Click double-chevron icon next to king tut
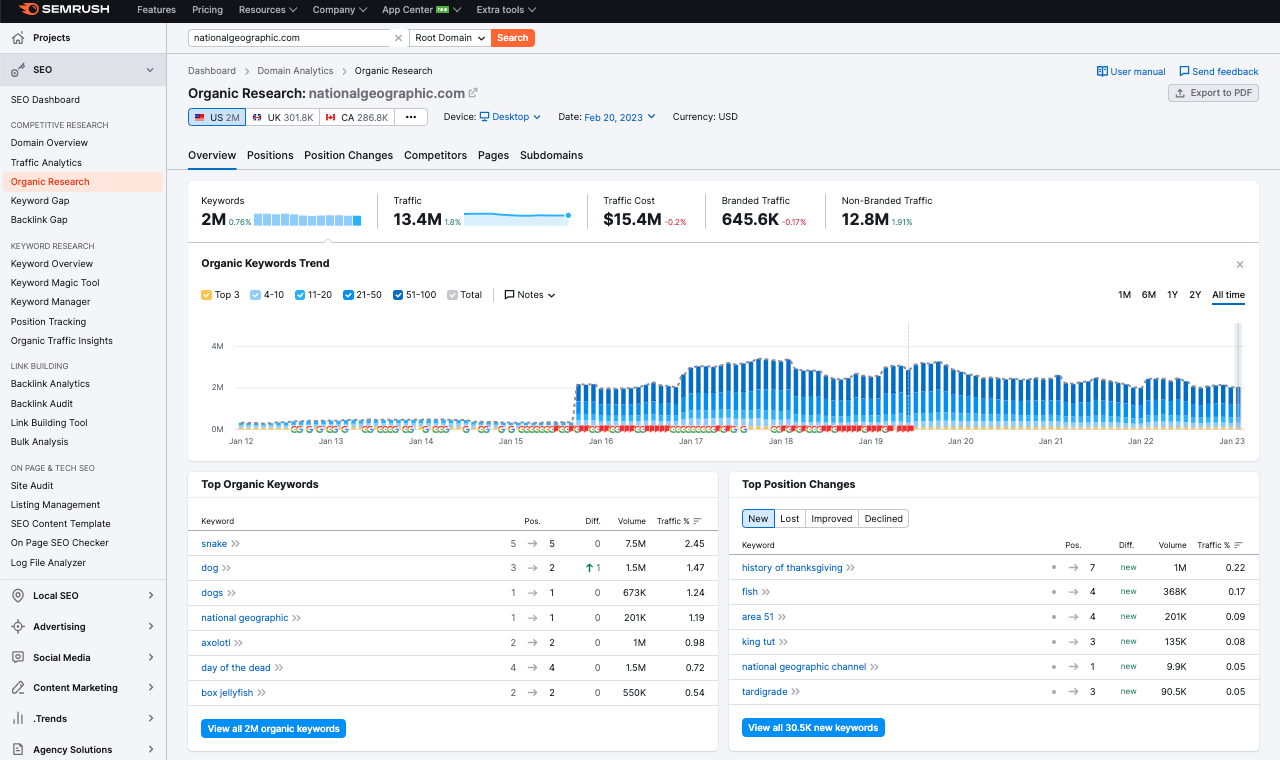 point(783,642)
